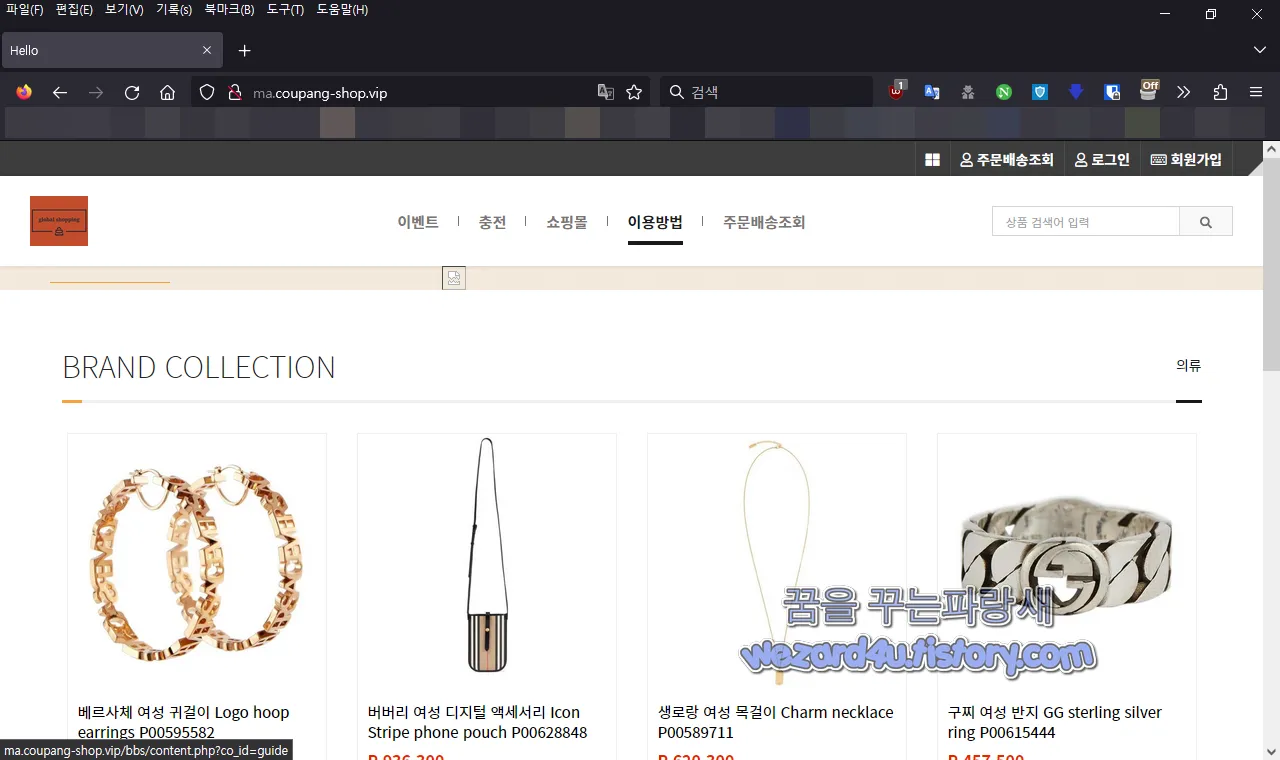
Task: Click the product search magnifier button
Action: point(1206,222)
